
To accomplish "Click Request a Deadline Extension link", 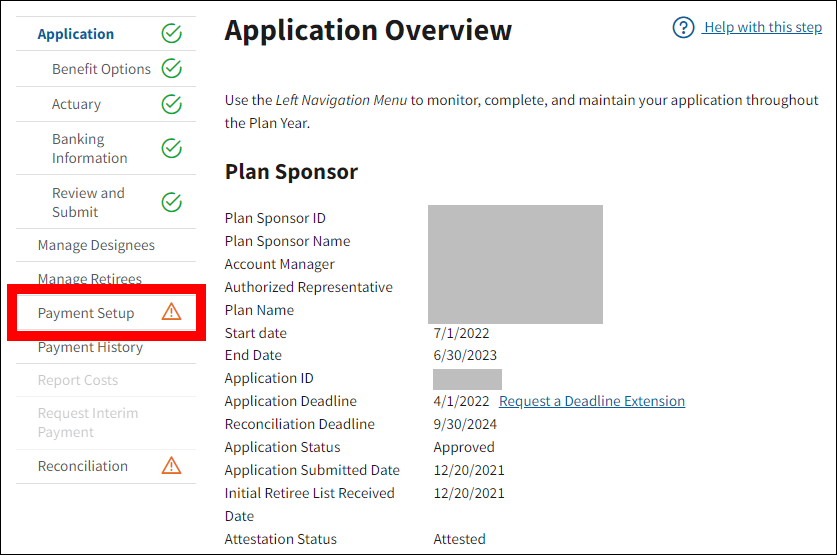I will click(592, 401).
